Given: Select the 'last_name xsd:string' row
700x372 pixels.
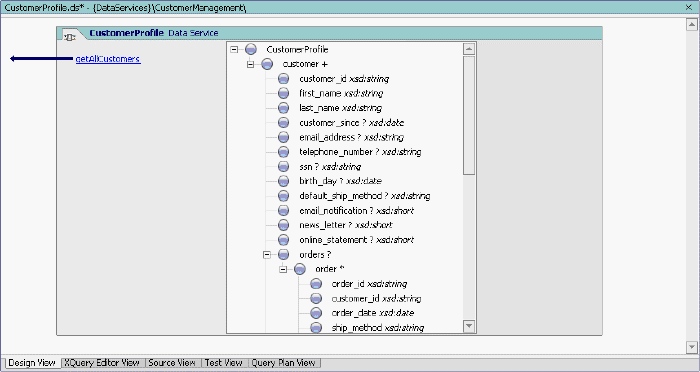Looking at the screenshot, I should pos(340,108).
